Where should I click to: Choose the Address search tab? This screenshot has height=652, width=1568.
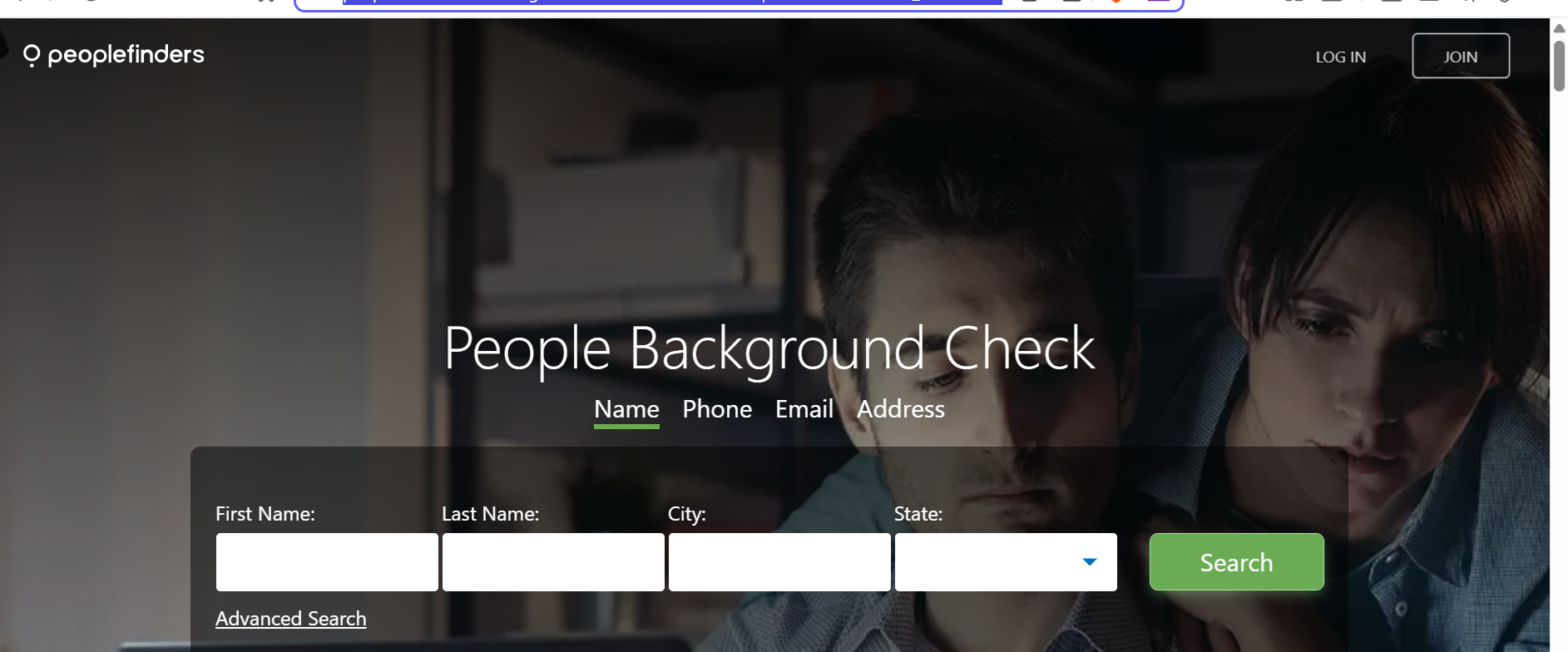[x=900, y=409]
